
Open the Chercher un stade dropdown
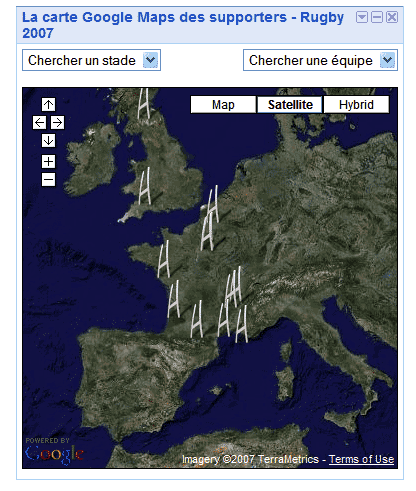tap(91, 60)
